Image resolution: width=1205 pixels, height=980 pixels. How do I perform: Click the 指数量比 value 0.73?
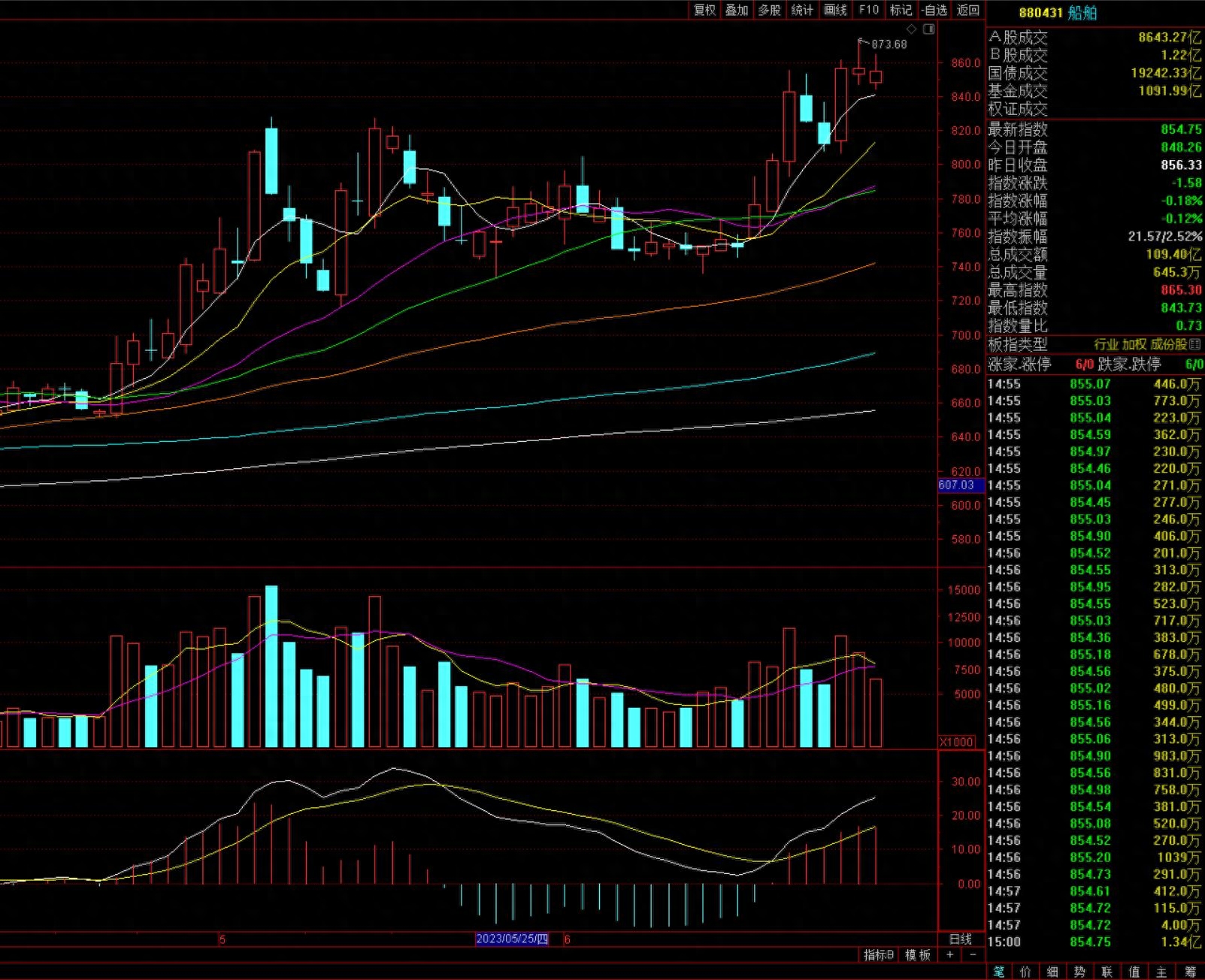coord(1189,325)
